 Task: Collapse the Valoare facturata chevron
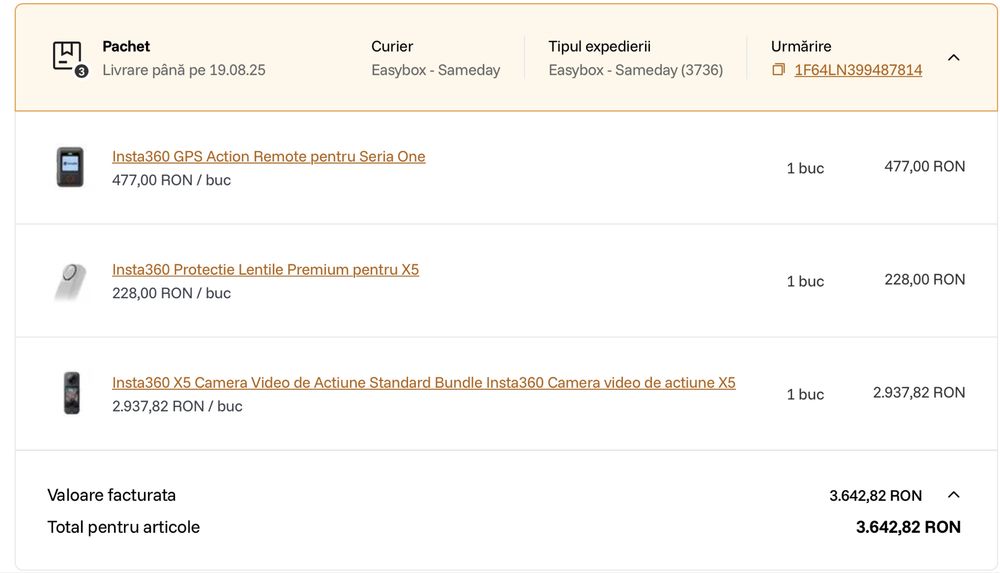(953, 495)
